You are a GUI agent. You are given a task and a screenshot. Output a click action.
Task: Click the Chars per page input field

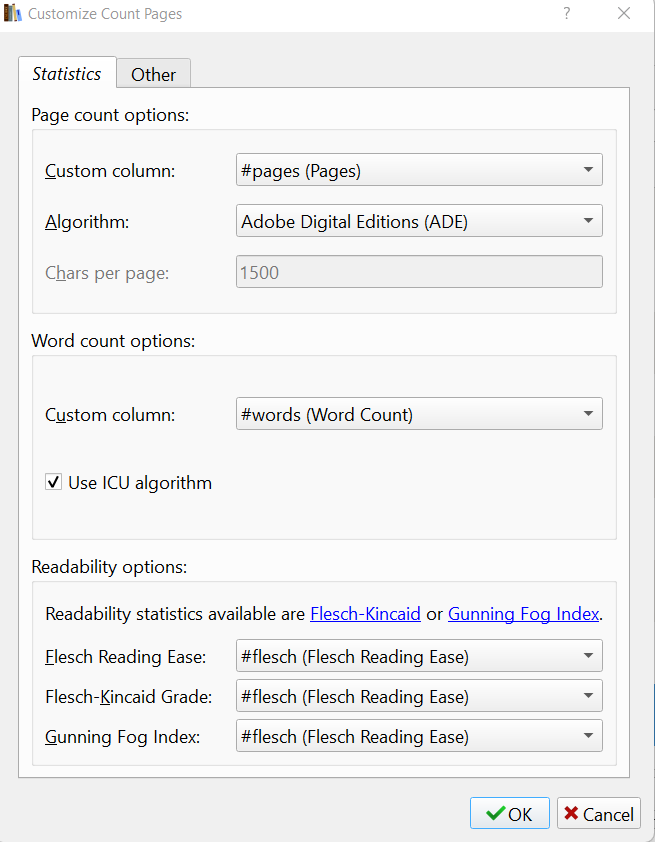coord(419,272)
